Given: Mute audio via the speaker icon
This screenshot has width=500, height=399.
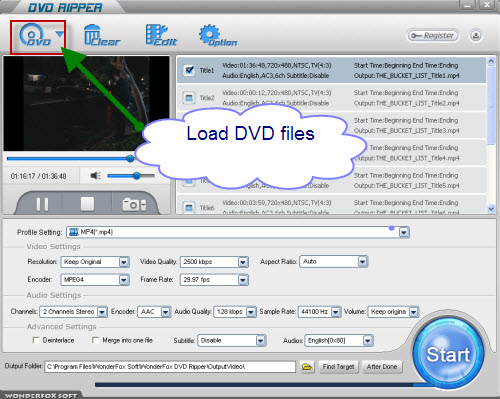Looking at the screenshot, I should (96, 175).
